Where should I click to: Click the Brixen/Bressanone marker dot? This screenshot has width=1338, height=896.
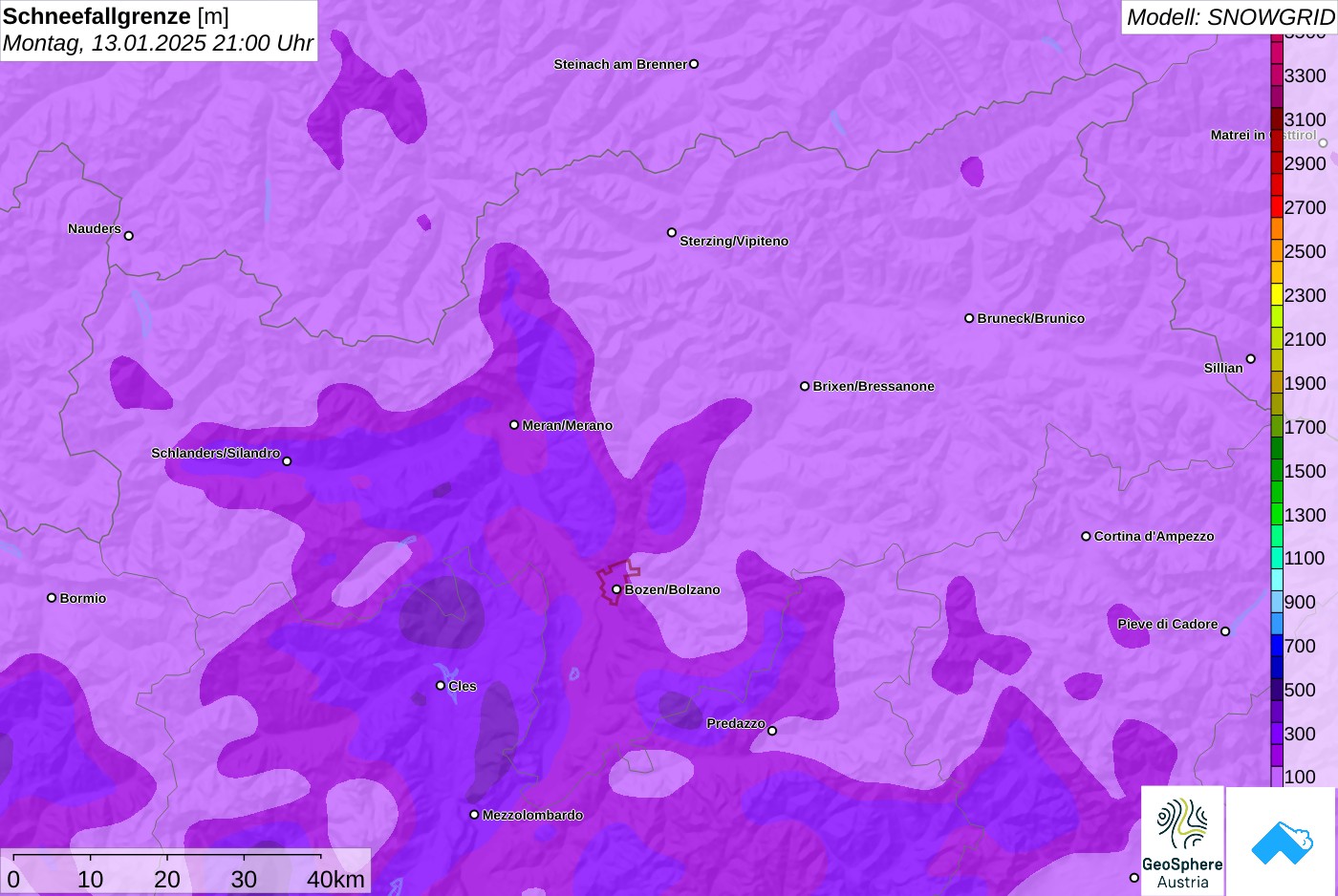coord(805,386)
